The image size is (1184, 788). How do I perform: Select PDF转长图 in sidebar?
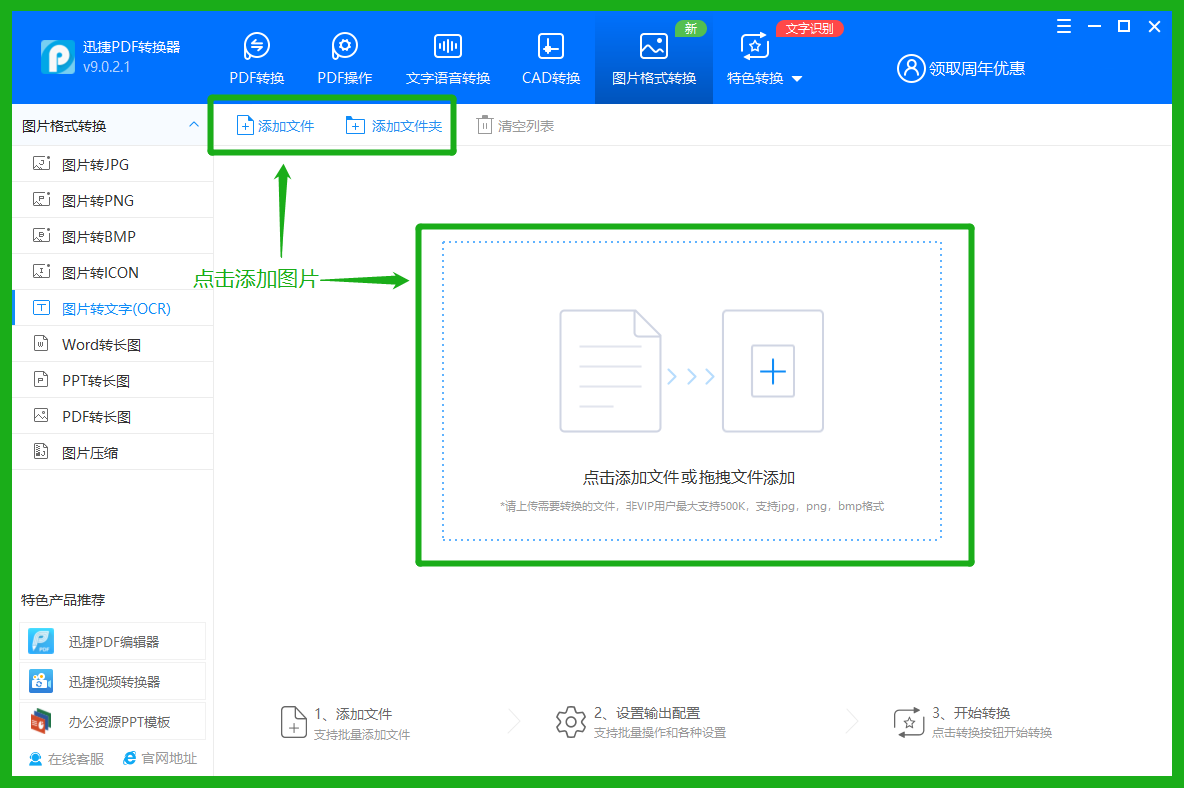click(113, 416)
